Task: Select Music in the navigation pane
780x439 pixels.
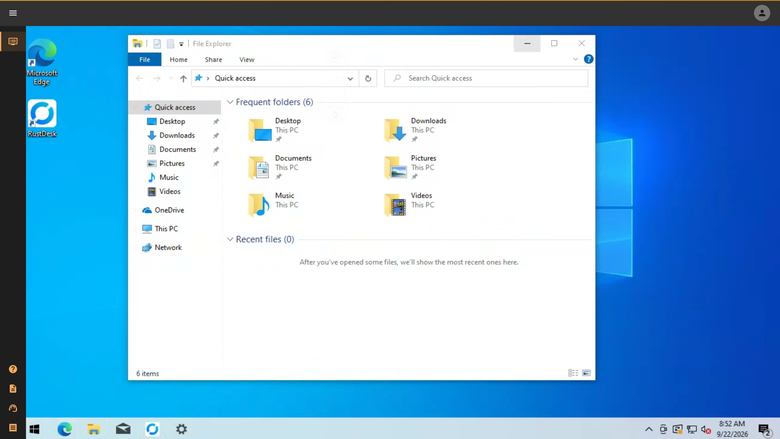Action: [x=169, y=177]
